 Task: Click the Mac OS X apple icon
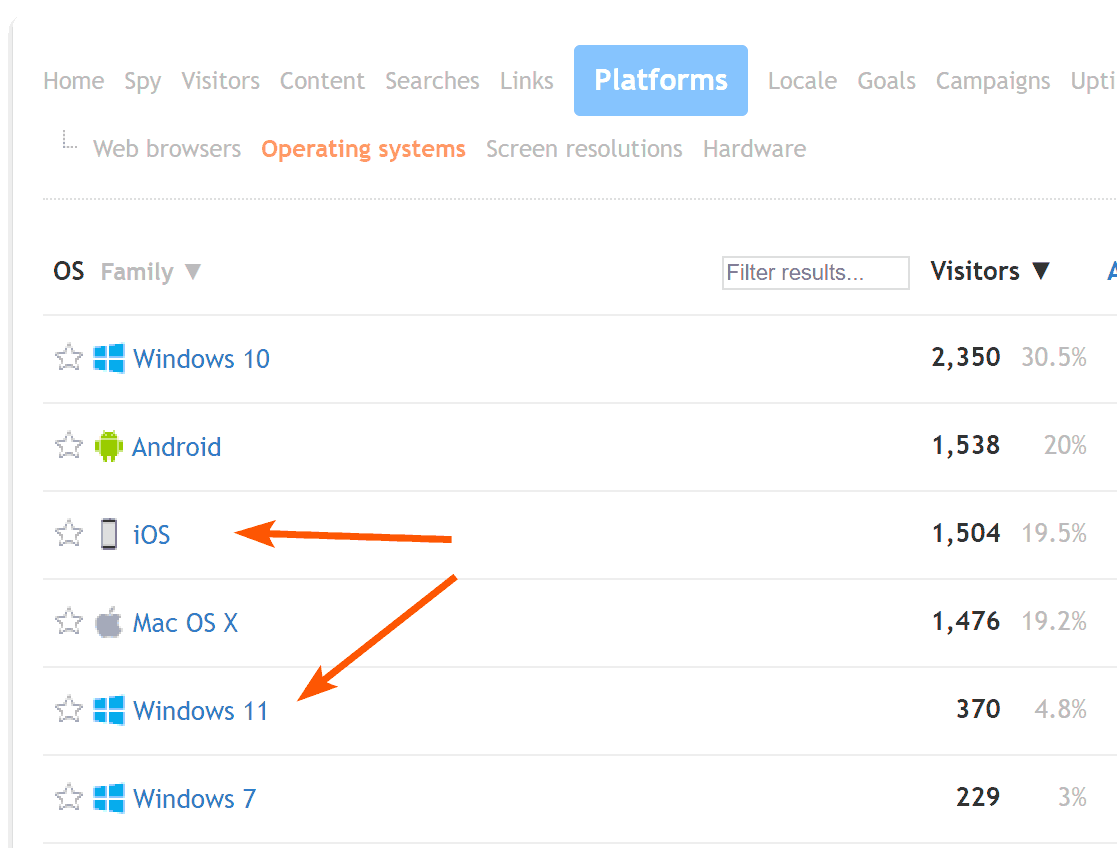pyautogui.click(x=108, y=622)
